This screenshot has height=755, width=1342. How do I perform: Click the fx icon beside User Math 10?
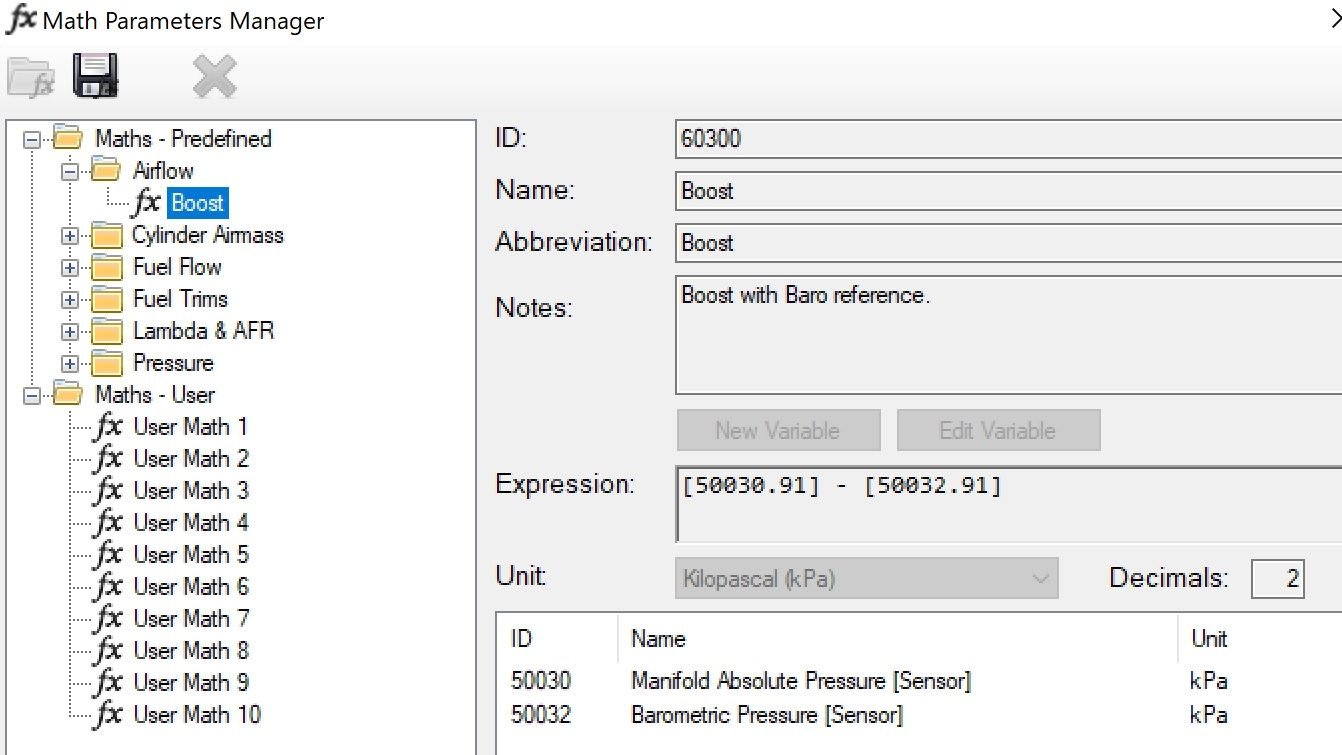point(108,715)
